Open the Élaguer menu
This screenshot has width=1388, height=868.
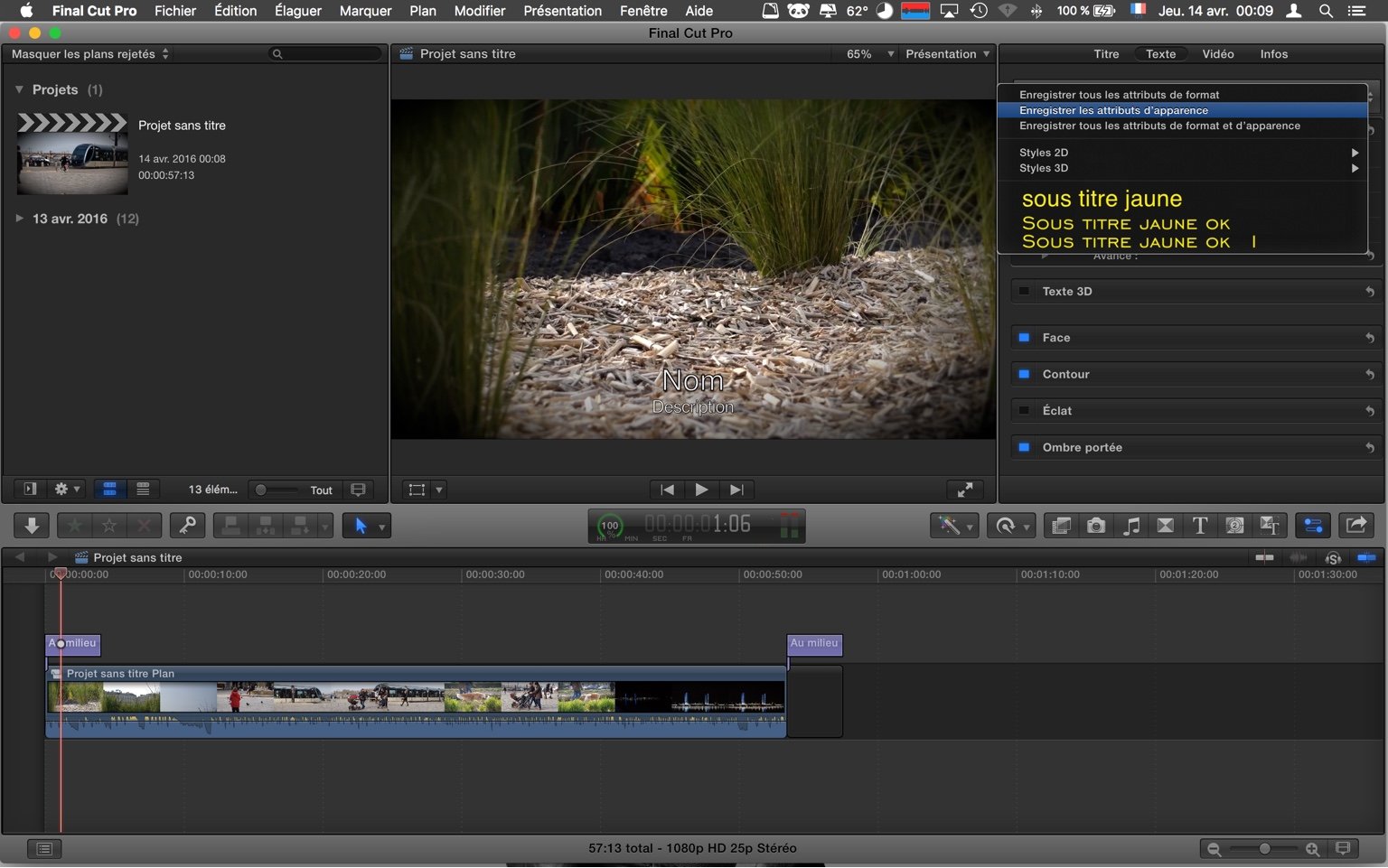298,11
